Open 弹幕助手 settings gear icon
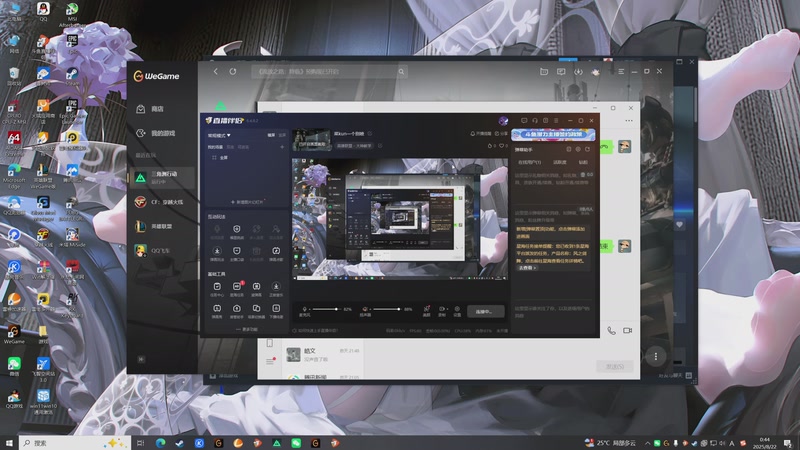Screen dimensions: 800x450 [578, 149]
